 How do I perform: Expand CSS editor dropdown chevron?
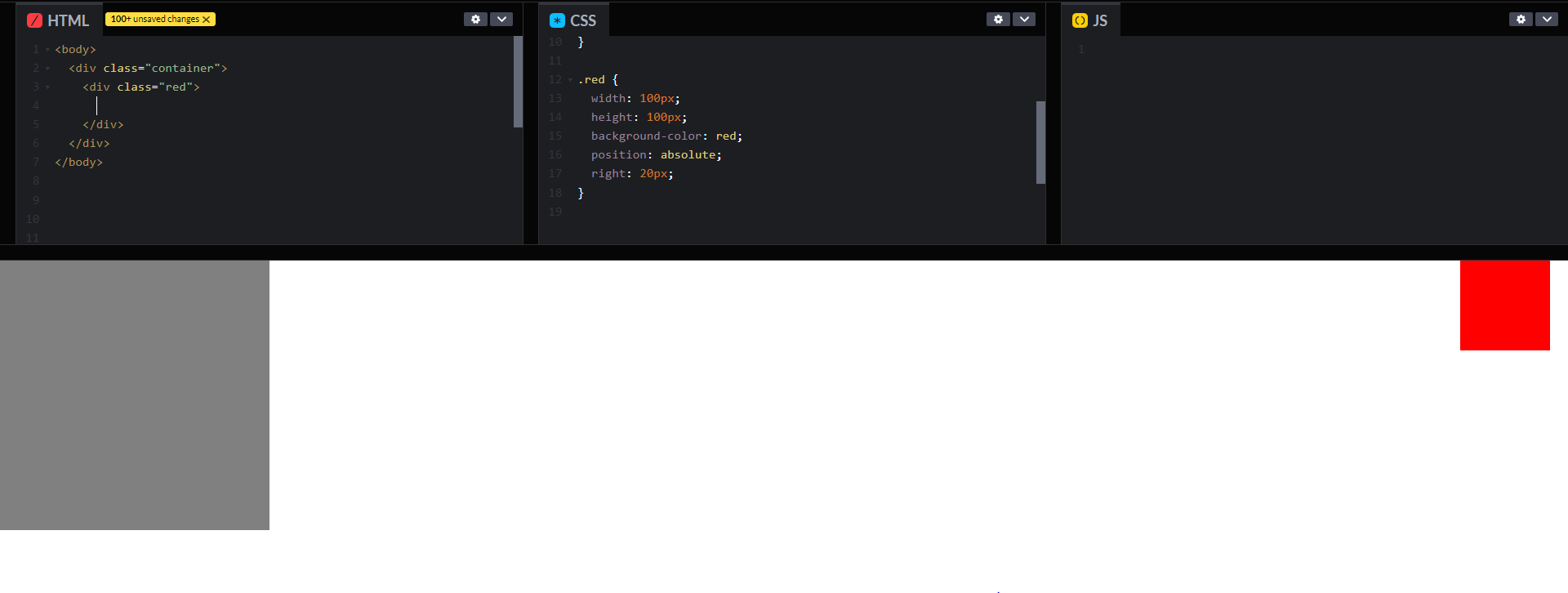click(1024, 19)
